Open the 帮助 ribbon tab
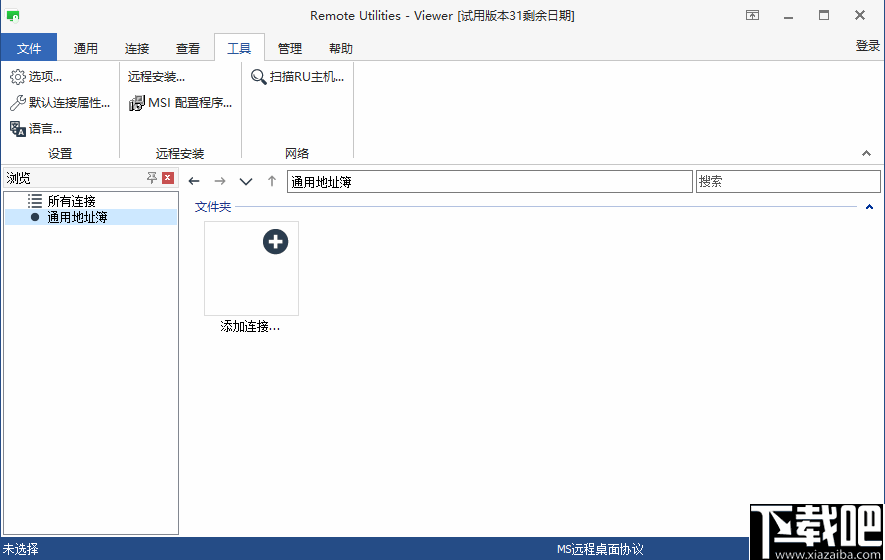The height and width of the screenshot is (560, 885). pyautogui.click(x=340, y=48)
